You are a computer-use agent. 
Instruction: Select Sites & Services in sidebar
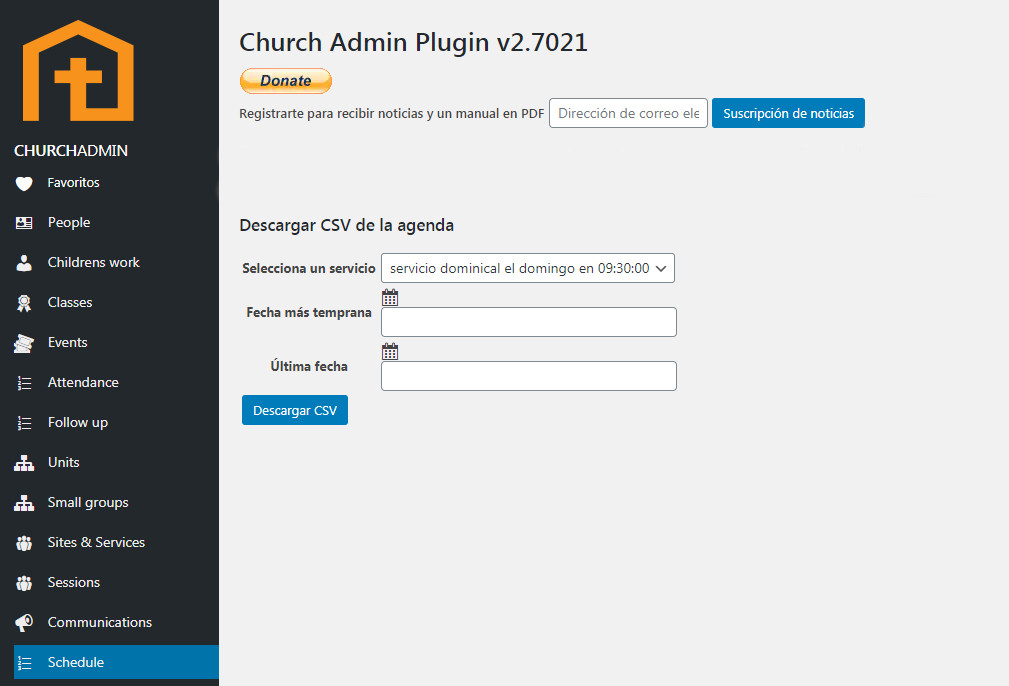pos(96,543)
